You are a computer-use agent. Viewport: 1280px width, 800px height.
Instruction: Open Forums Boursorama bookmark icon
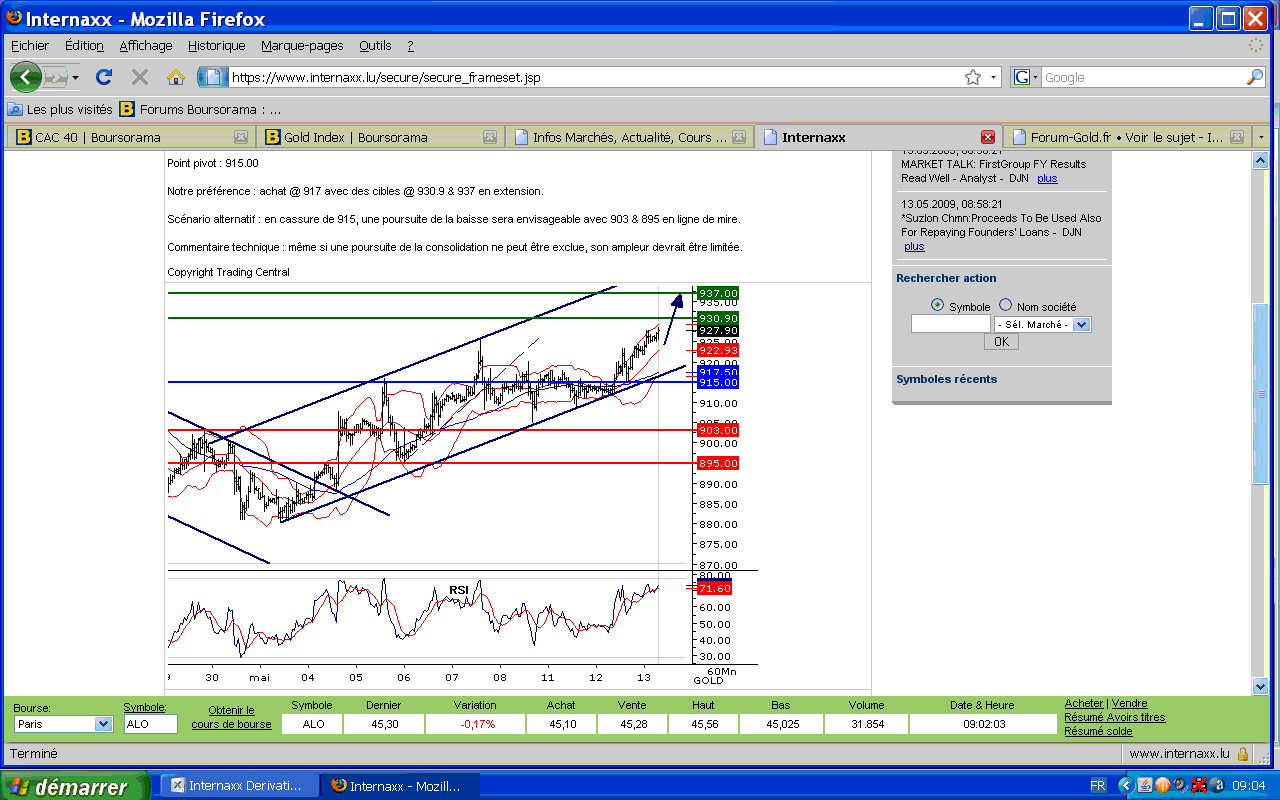pos(127,109)
